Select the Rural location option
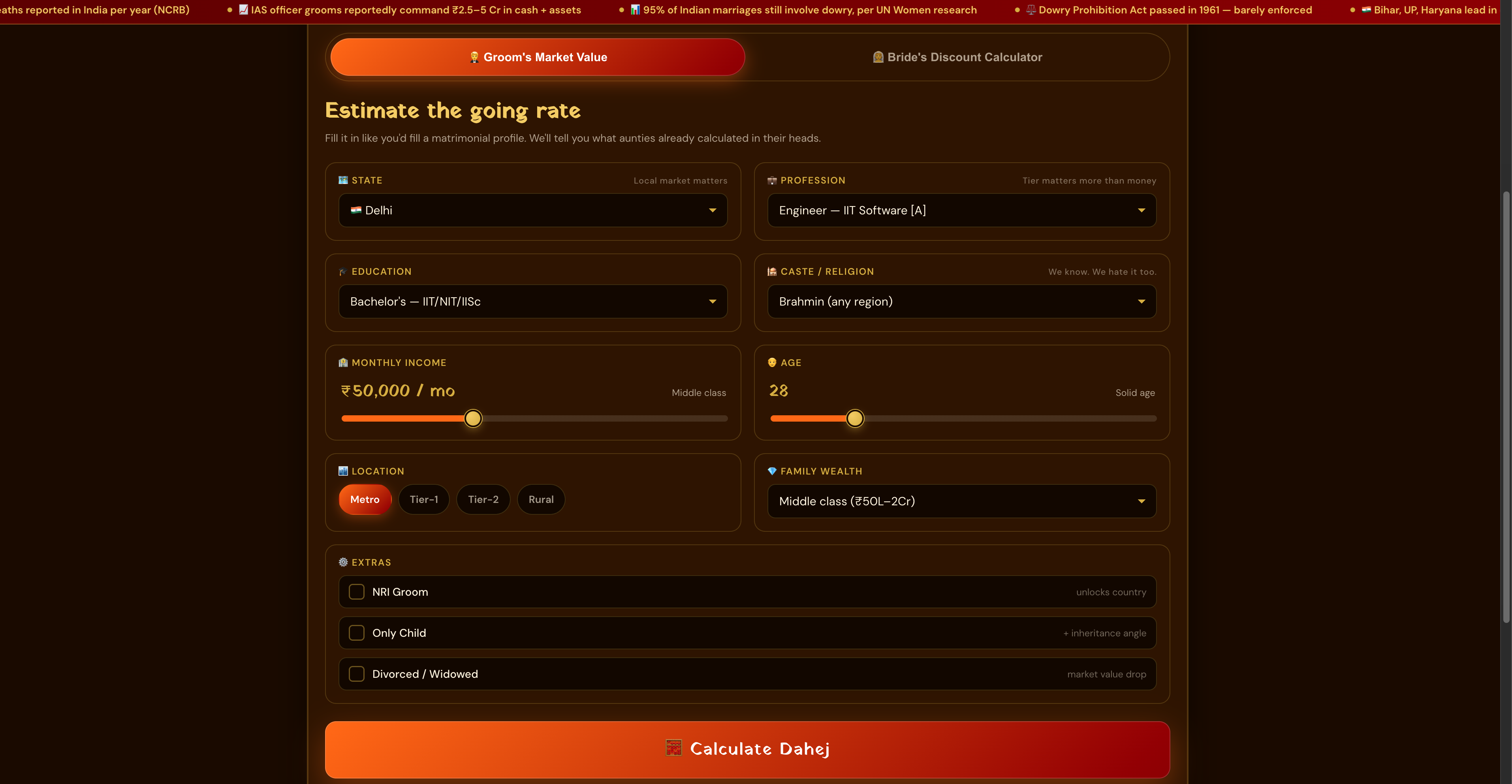Image resolution: width=1512 pixels, height=784 pixels. [541, 499]
